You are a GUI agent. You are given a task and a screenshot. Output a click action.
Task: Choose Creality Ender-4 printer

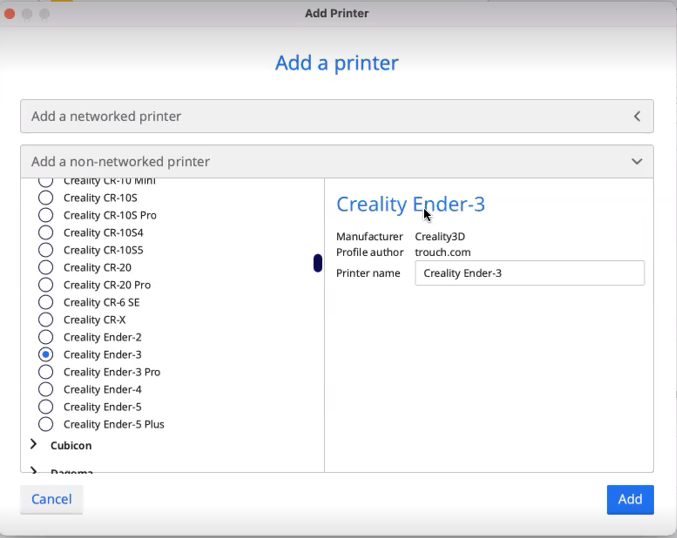[x=45, y=389]
